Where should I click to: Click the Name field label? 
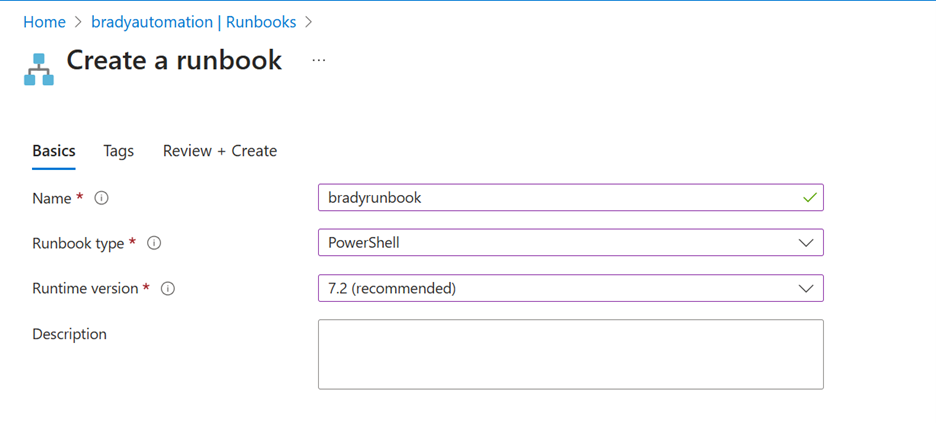click(52, 198)
